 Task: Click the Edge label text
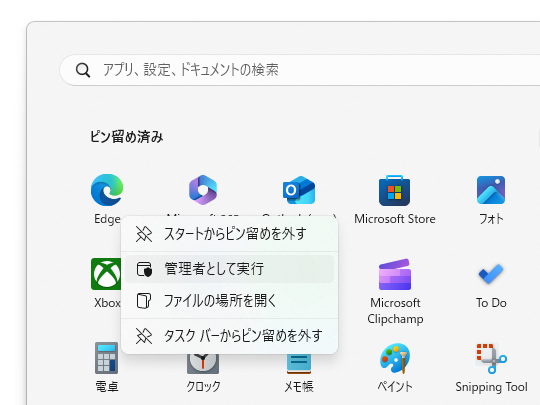point(107,219)
